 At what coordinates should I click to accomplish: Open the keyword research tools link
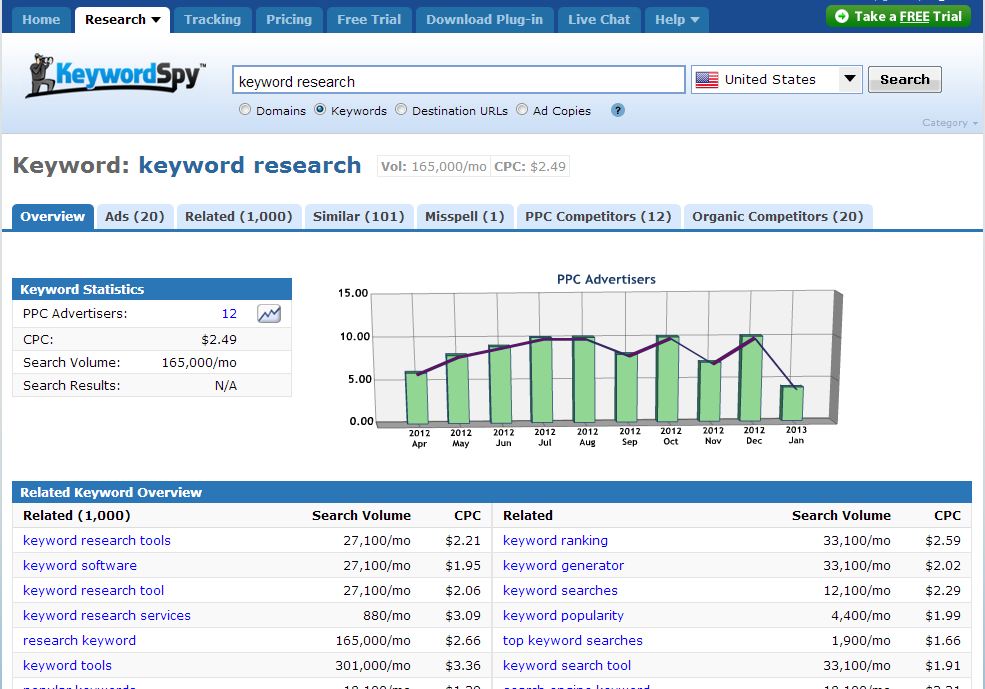(x=97, y=541)
